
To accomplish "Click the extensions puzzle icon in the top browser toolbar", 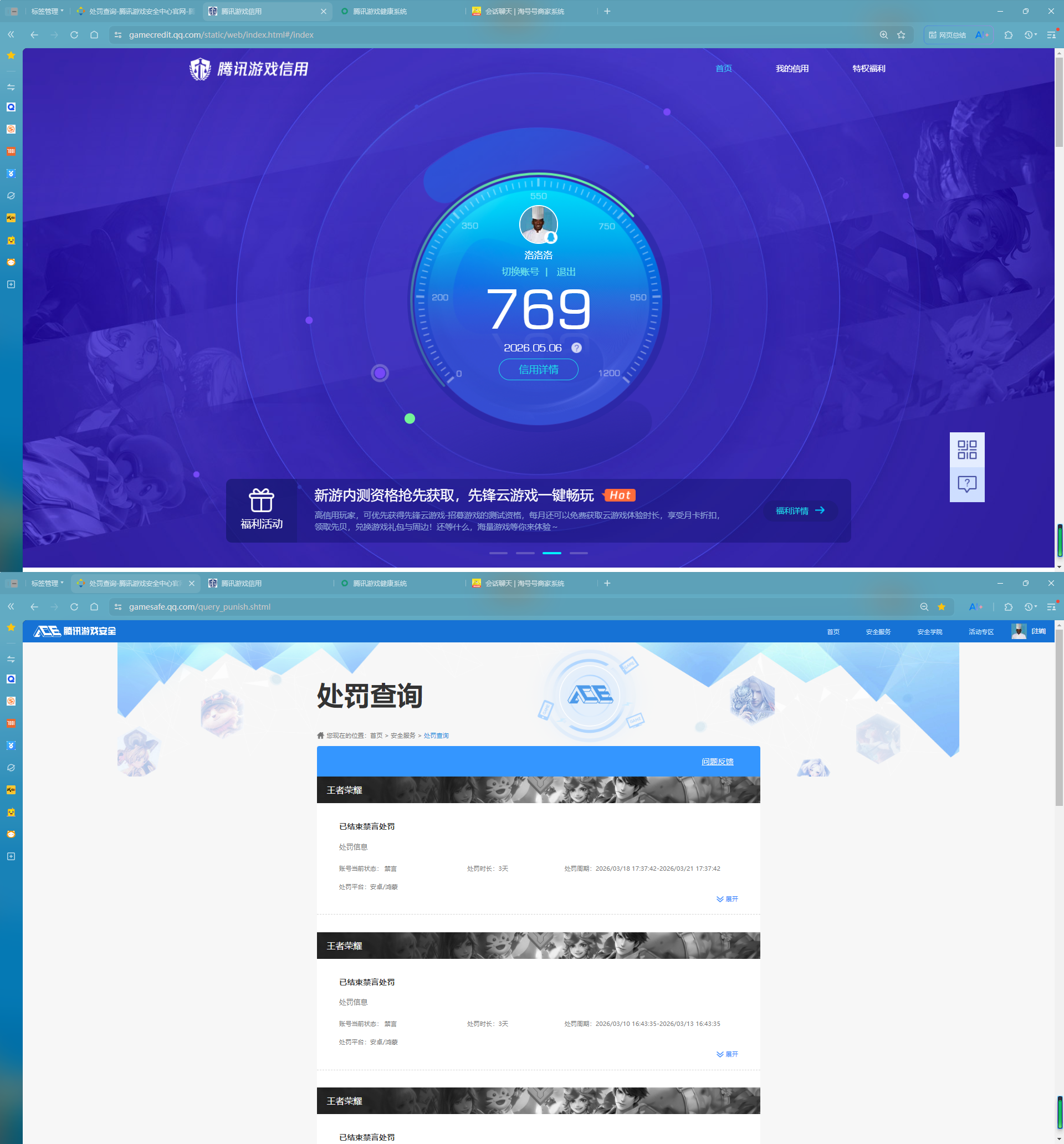I will pyautogui.click(x=1008, y=35).
